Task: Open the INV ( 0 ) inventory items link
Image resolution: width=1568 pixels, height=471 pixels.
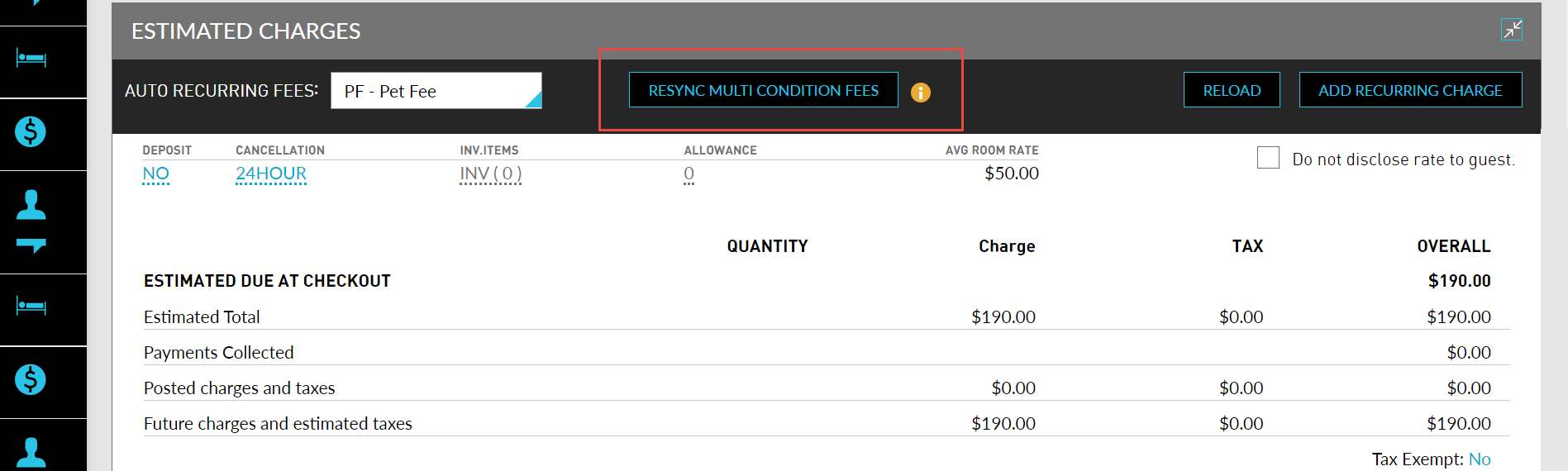Action: click(490, 174)
